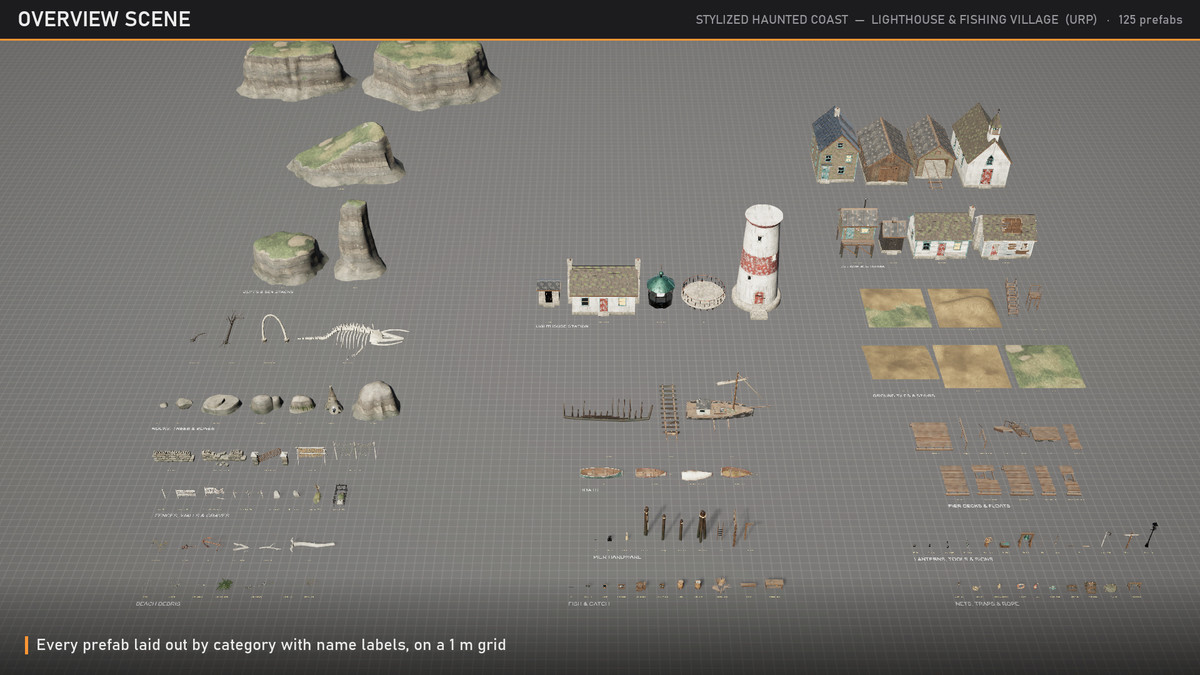Select the red and white lighthouse tower

757,260
